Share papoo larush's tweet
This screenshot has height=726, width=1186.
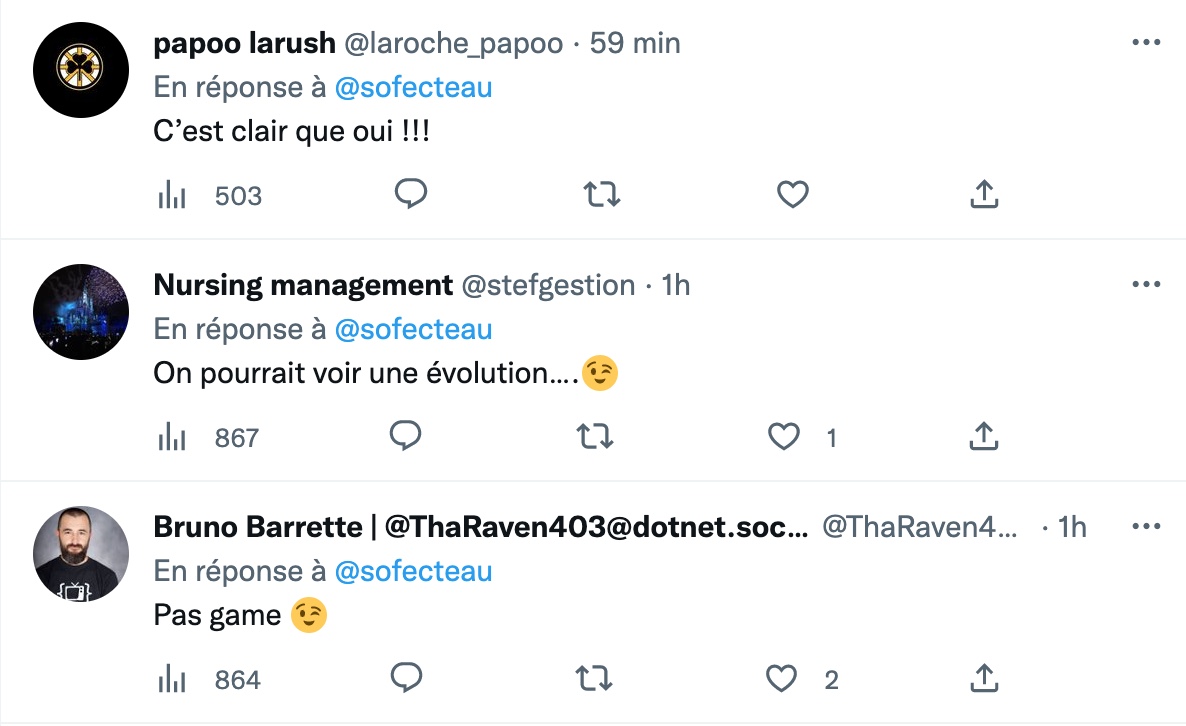click(984, 194)
